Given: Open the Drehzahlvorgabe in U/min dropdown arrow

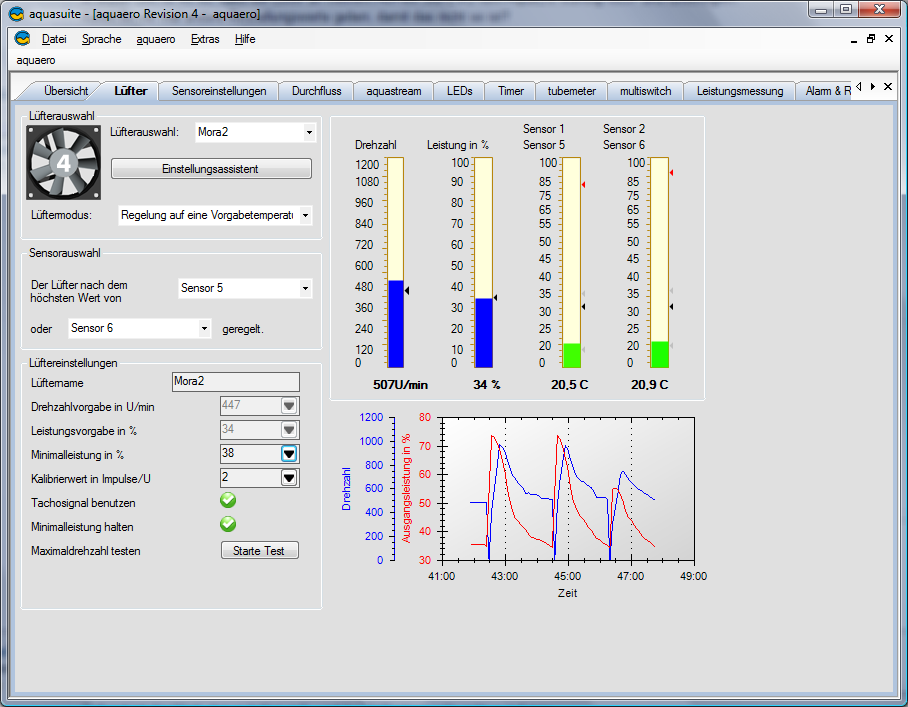Looking at the screenshot, I should 289,405.
